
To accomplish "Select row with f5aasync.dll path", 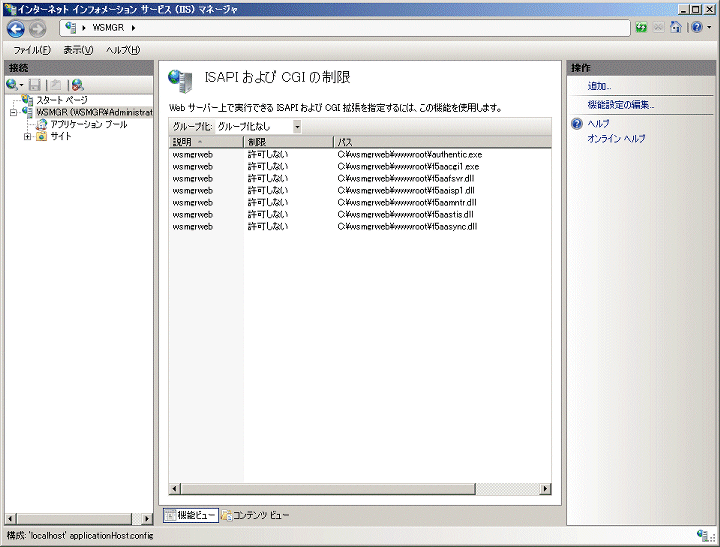I will tap(360, 226).
